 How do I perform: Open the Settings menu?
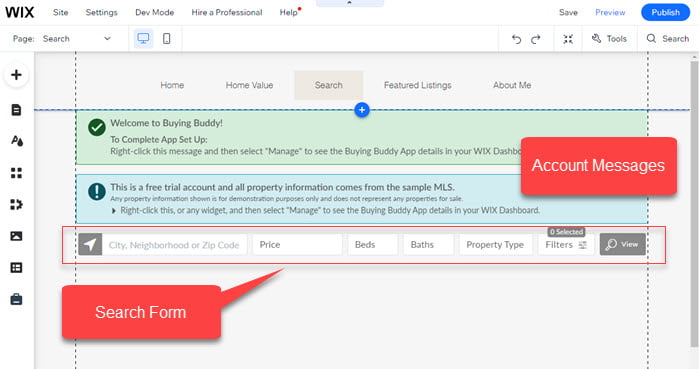[x=102, y=12]
